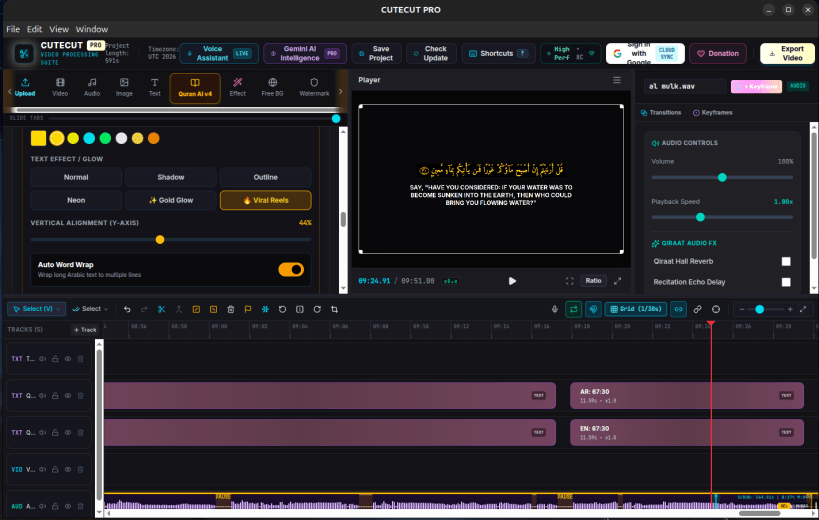Toggle the green loop playback button
Viewport: 819px width, 520px height.
[x=574, y=309]
